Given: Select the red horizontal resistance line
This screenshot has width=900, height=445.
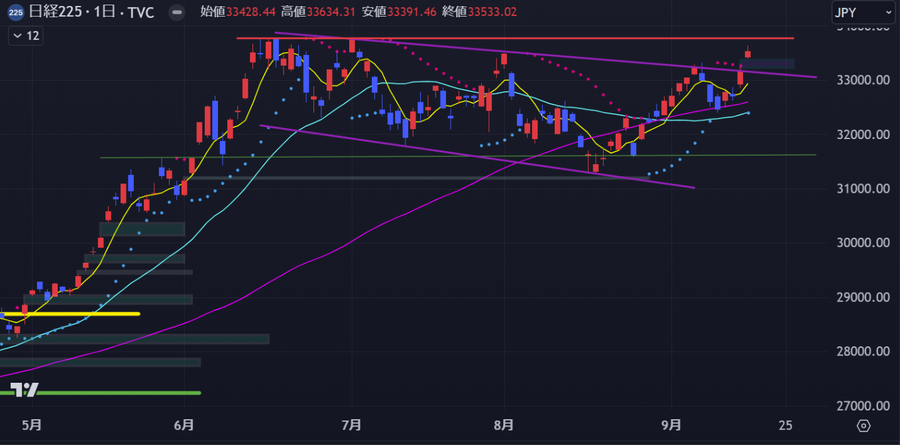Looking at the screenshot, I should pyautogui.click(x=500, y=38).
